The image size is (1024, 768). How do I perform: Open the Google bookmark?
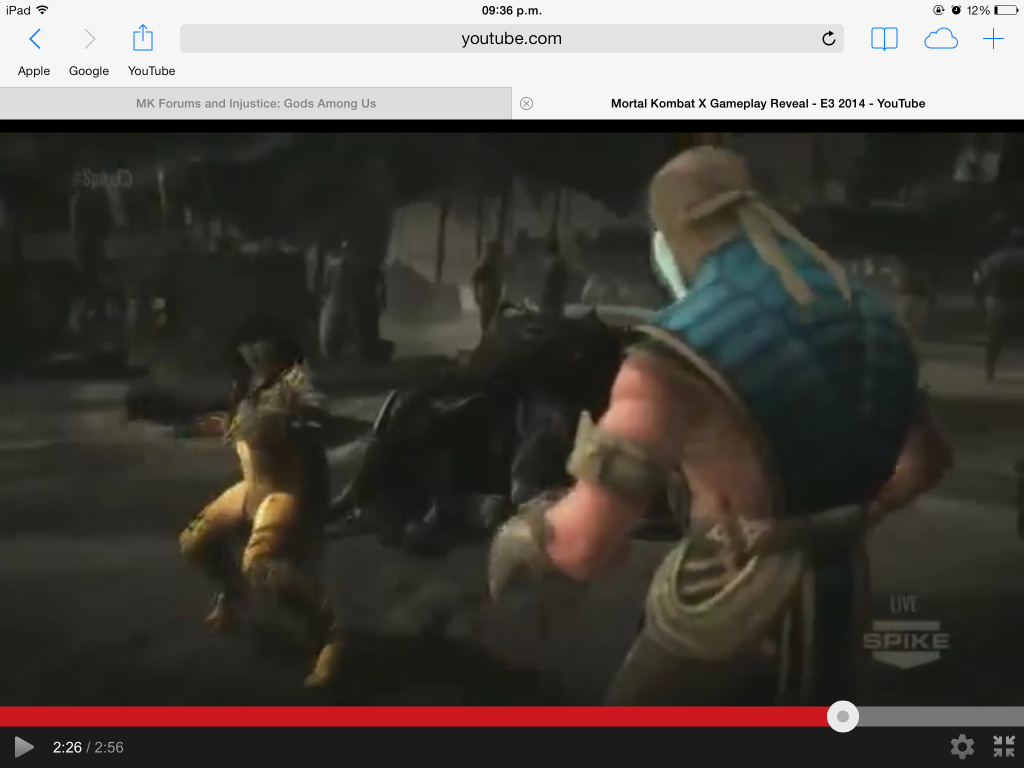click(89, 71)
